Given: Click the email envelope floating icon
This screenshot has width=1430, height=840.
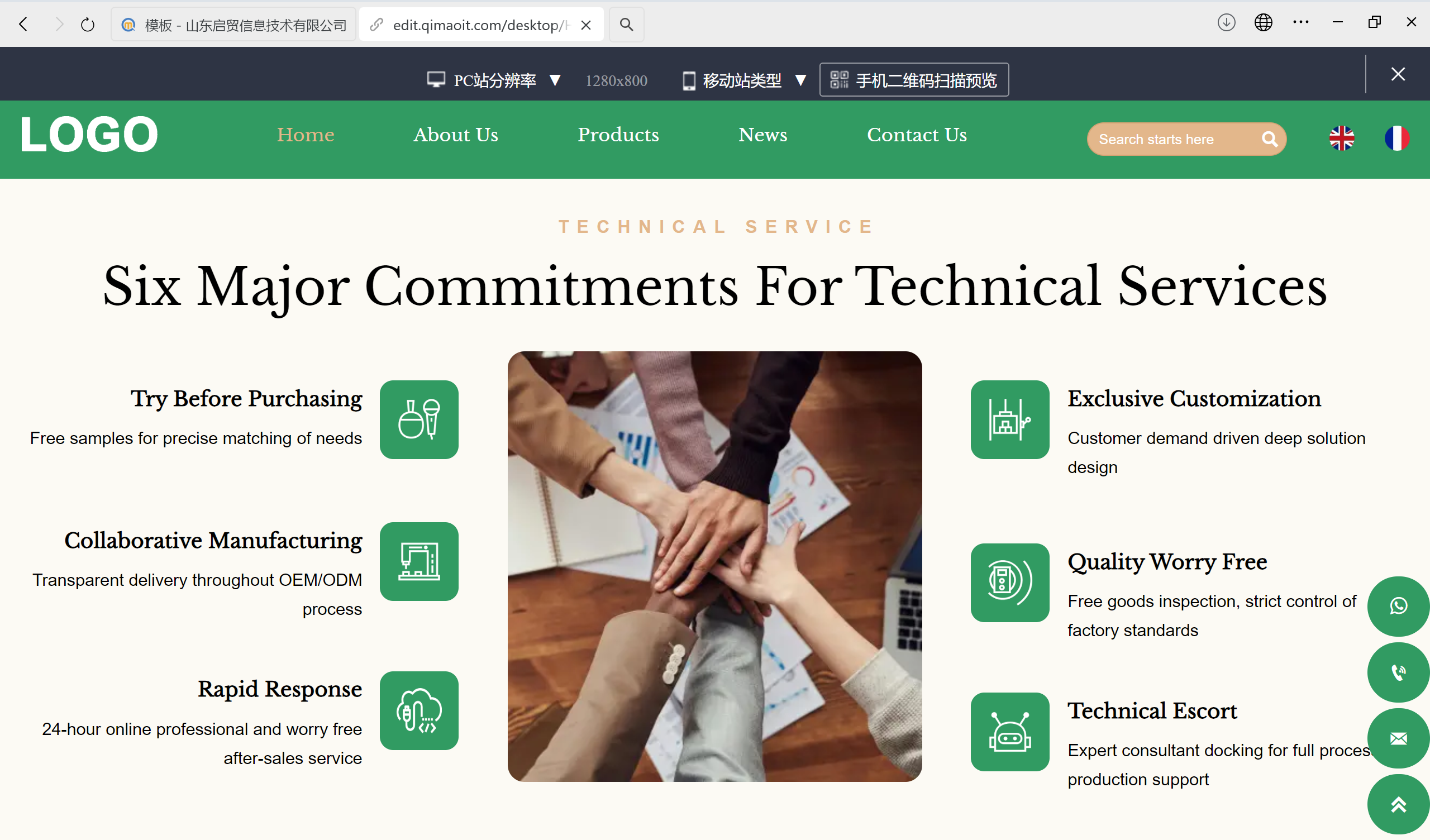Looking at the screenshot, I should click(1398, 738).
